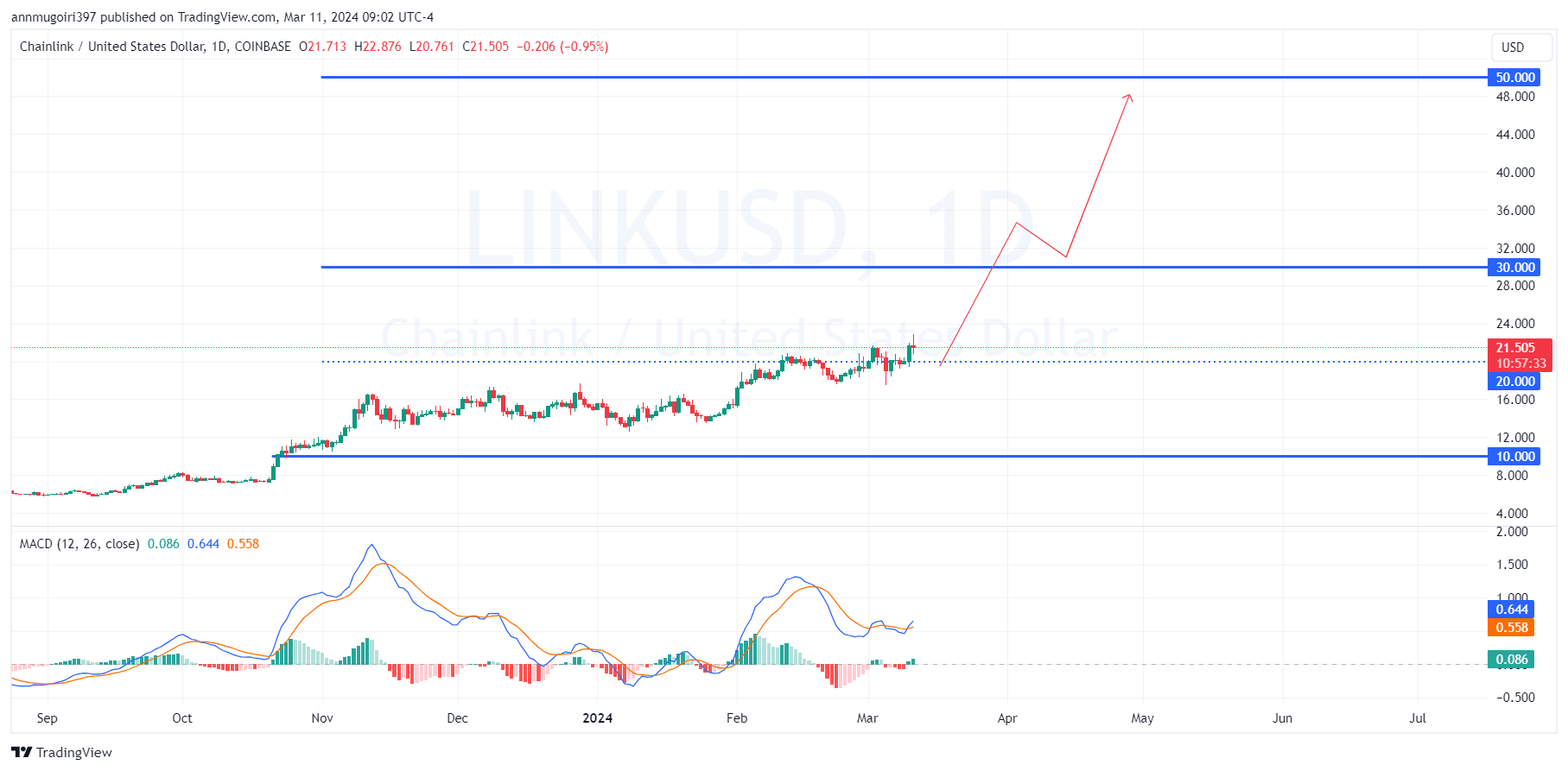Viewport: 1568px width, 771px height.
Task: Click the Apr label on time axis
Action: (x=1007, y=718)
